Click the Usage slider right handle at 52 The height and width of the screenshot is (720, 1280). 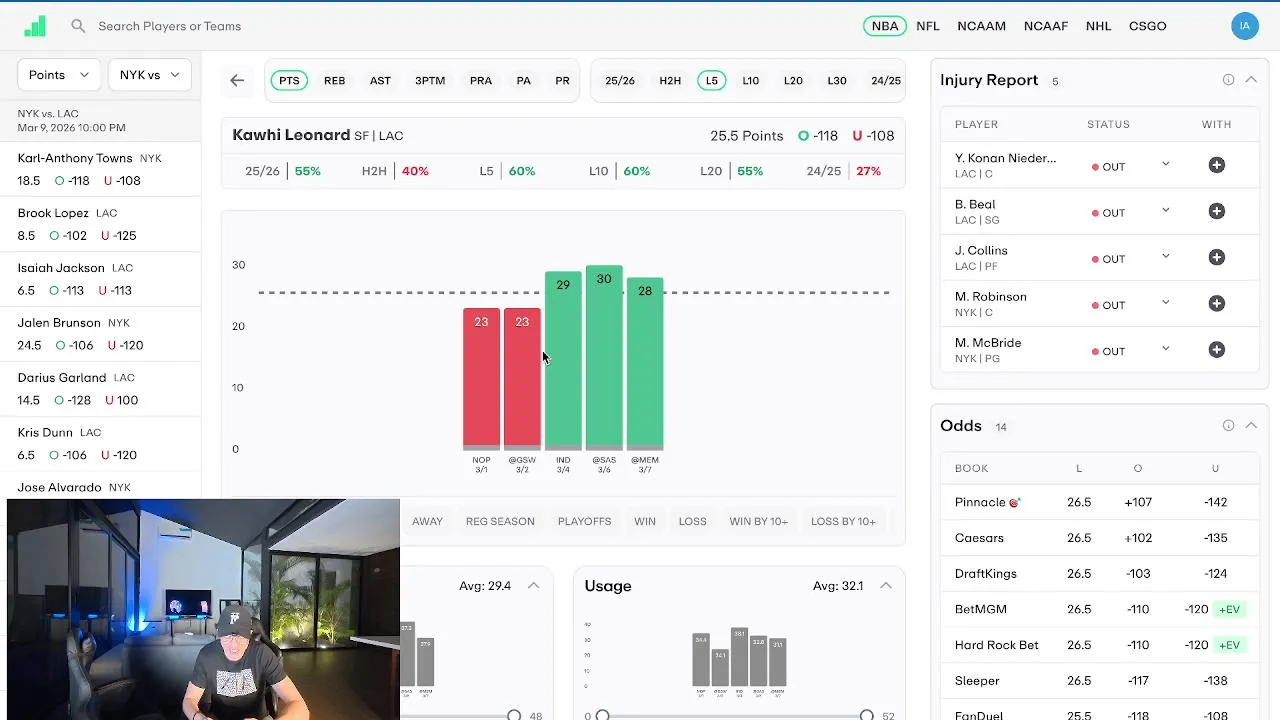coord(867,716)
